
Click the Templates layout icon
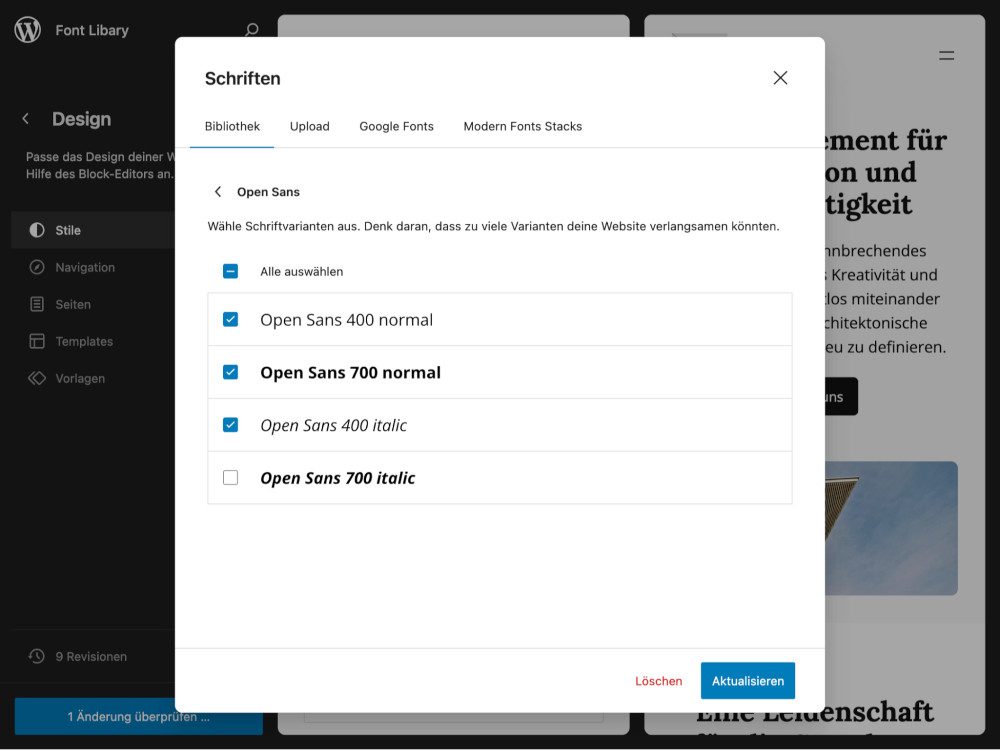tap(37, 341)
